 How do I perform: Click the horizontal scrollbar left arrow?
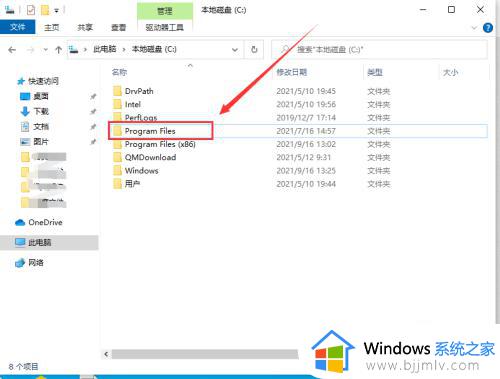(106, 354)
